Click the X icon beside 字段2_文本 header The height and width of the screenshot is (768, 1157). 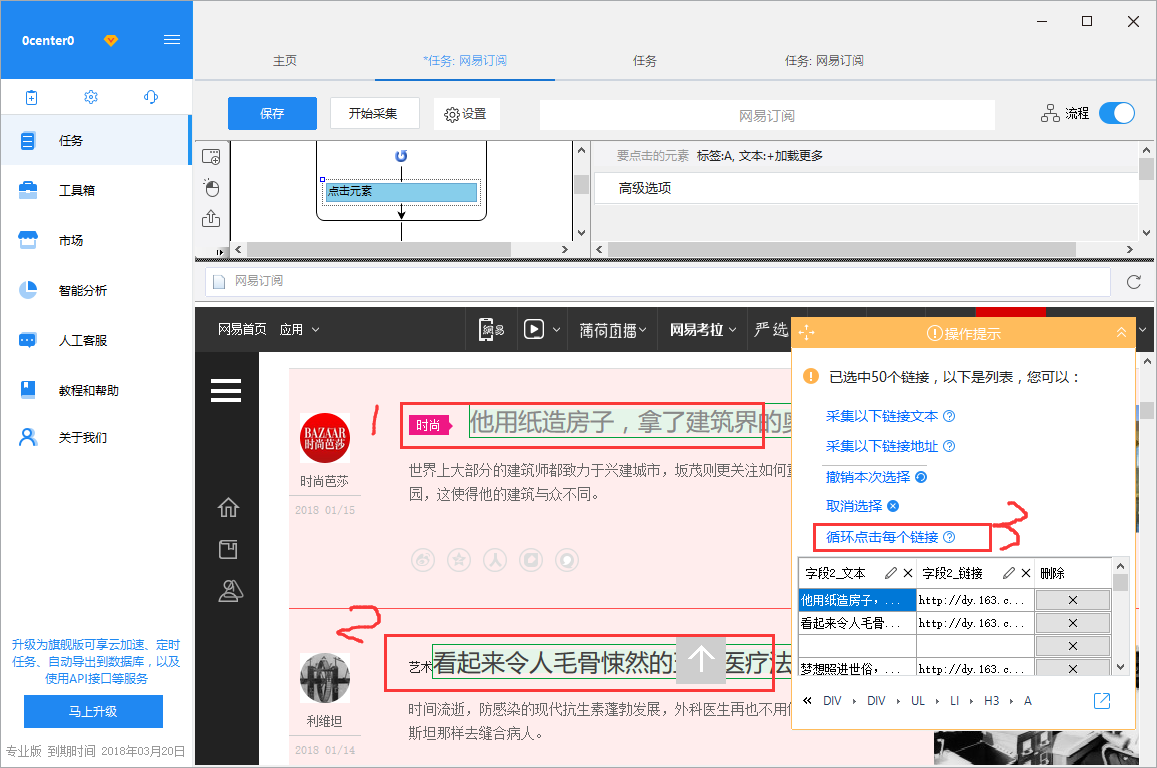pyautogui.click(x=908, y=573)
